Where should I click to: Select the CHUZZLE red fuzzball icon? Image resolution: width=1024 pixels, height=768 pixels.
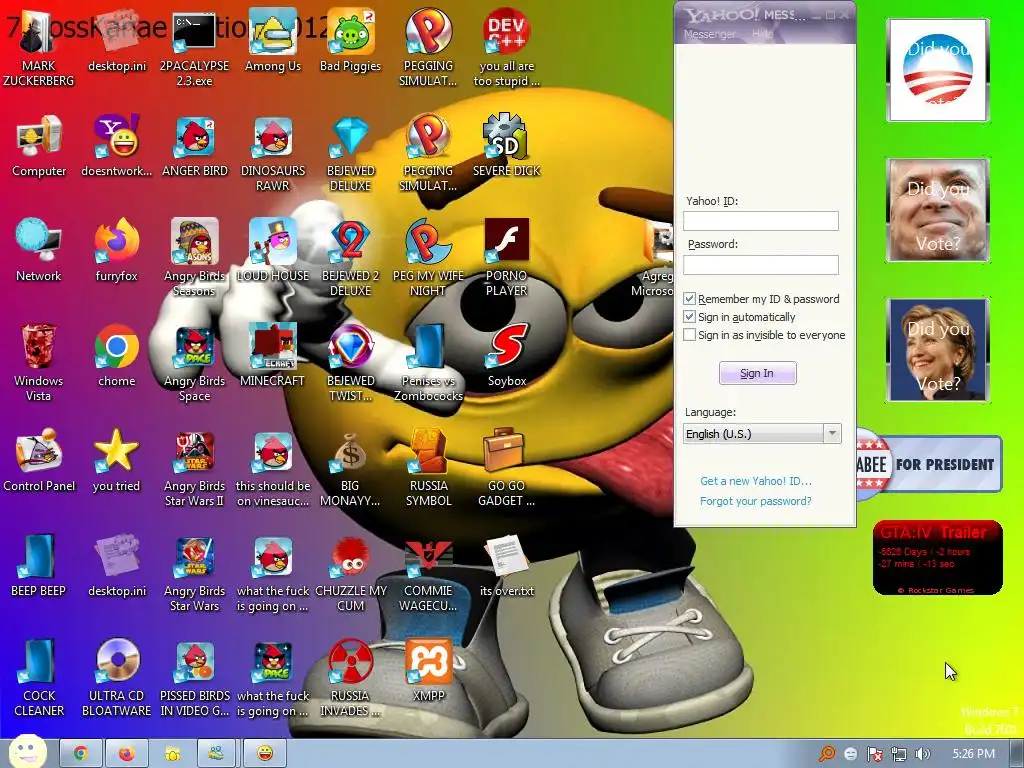(350, 573)
